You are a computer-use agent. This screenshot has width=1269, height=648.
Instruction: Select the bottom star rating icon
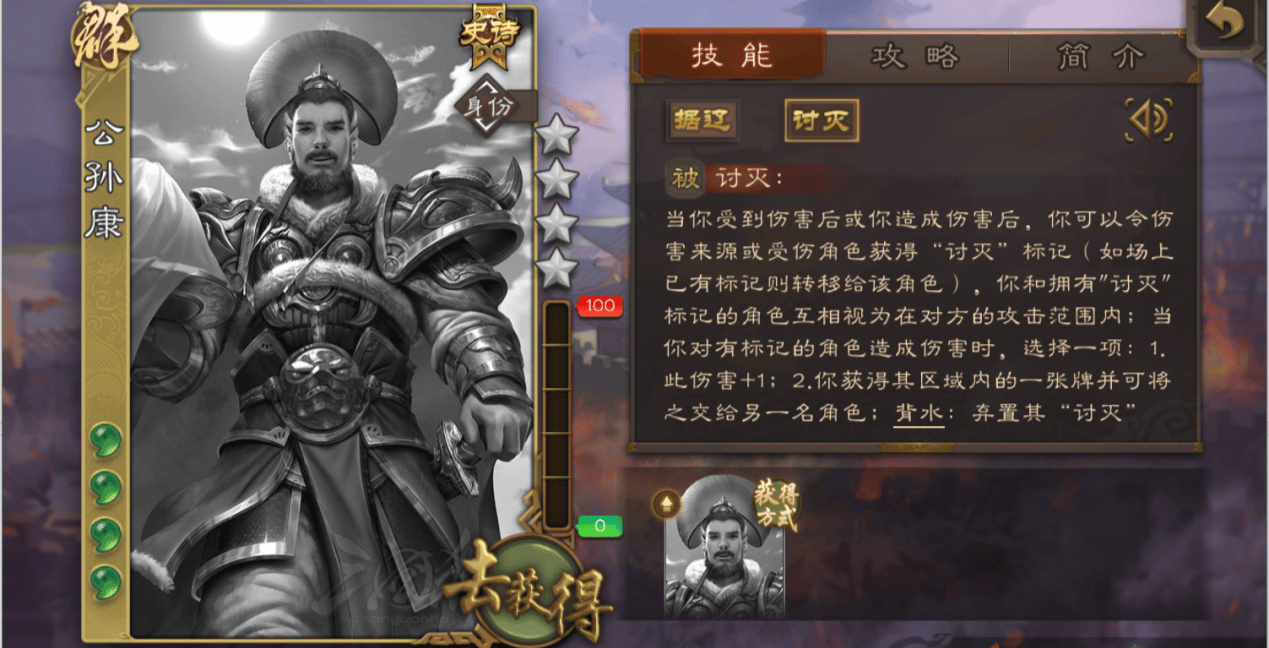coord(557,267)
